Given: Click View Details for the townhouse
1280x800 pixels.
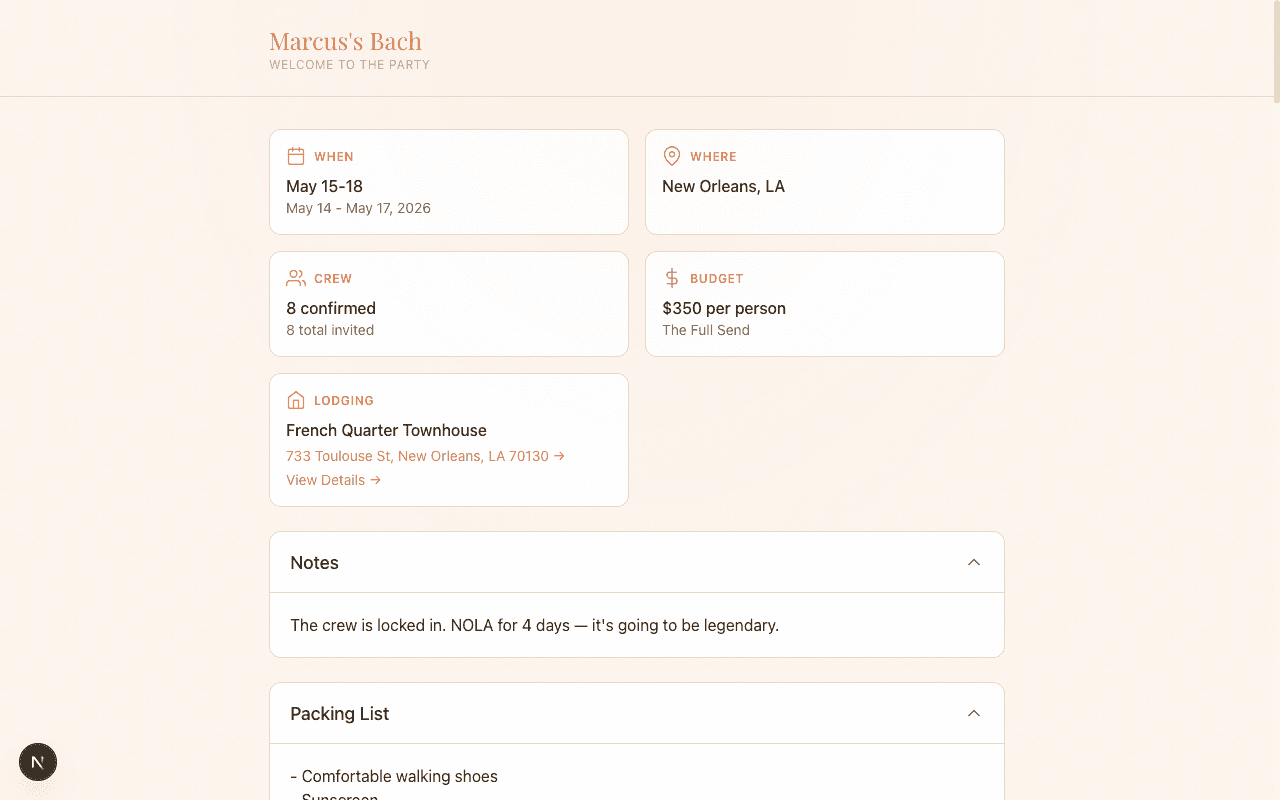Looking at the screenshot, I should 325,480.
